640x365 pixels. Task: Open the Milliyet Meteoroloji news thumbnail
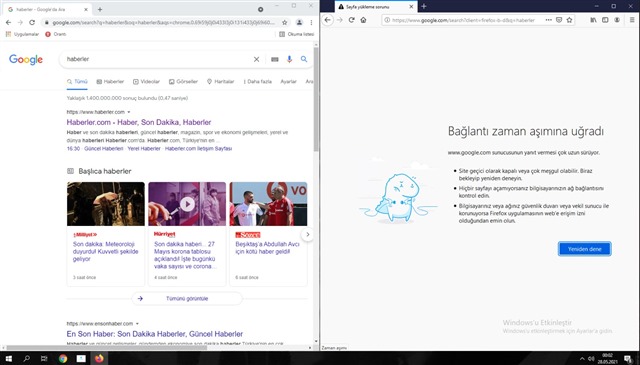click(106, 204)
